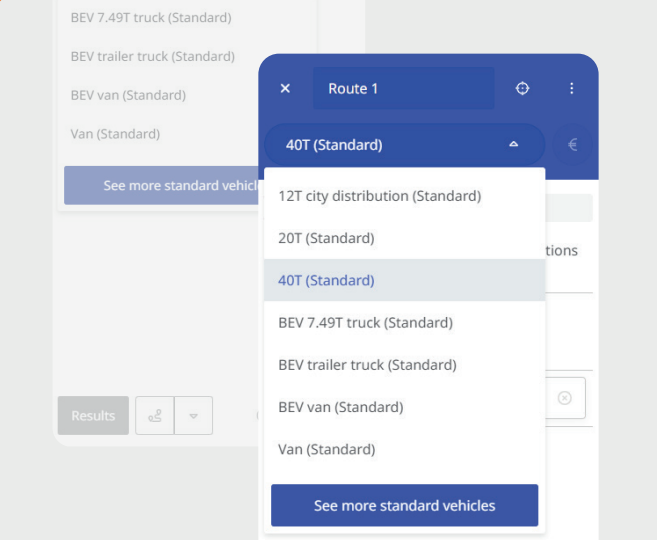Click faded See more standard vehicles button behind
The height and width of the screenshot is (540, 657).
pos(161,185)
